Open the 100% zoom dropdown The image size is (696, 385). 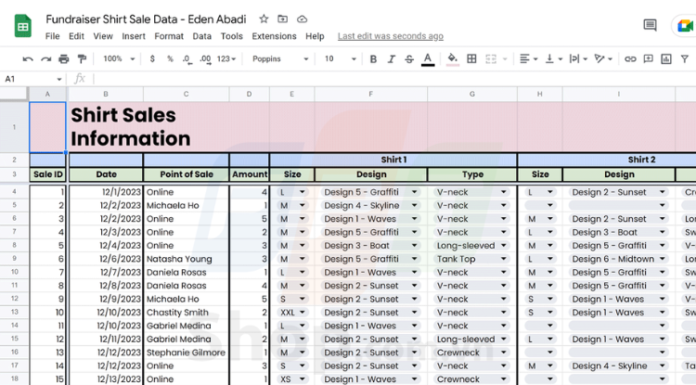[119, 59]
